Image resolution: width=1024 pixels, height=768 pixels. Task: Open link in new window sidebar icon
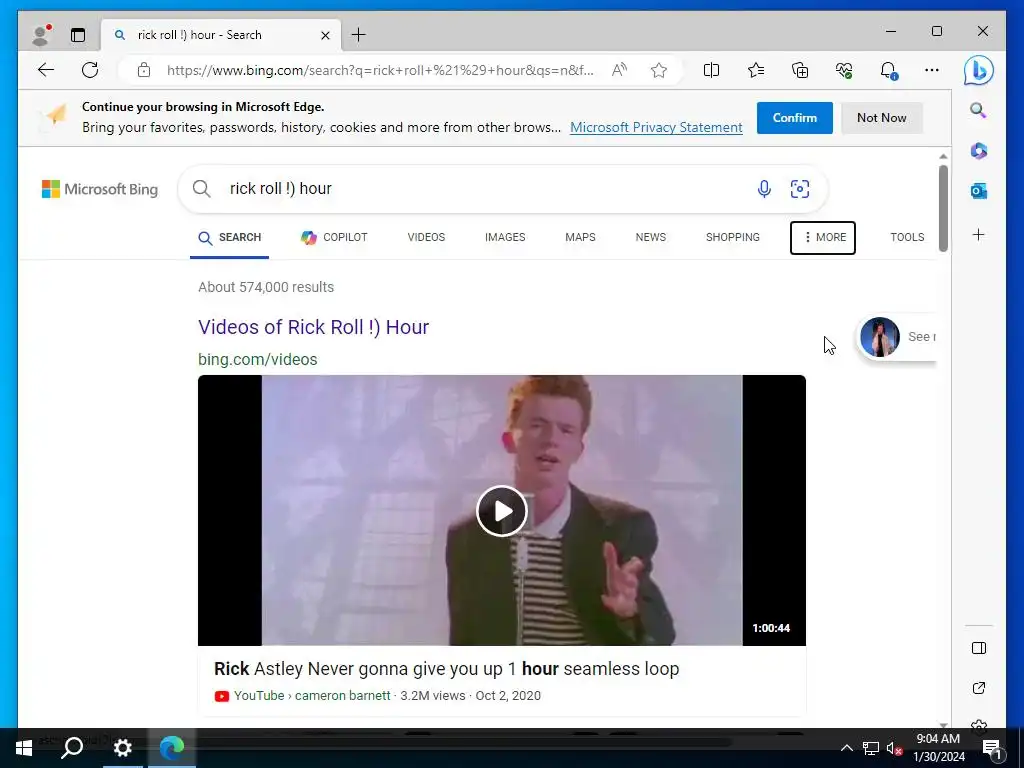point(978,688)
